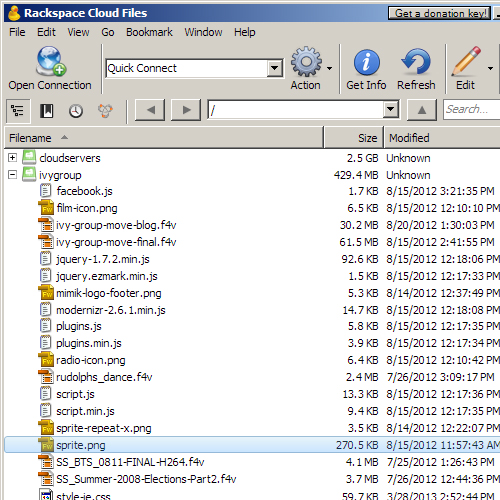
Task: Select the style-ie.css file name
Action: click(83, 496)
